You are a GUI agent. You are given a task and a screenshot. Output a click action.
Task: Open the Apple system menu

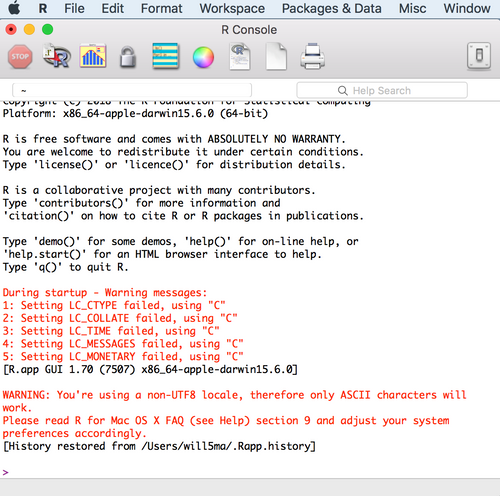[x=14, y=8]
